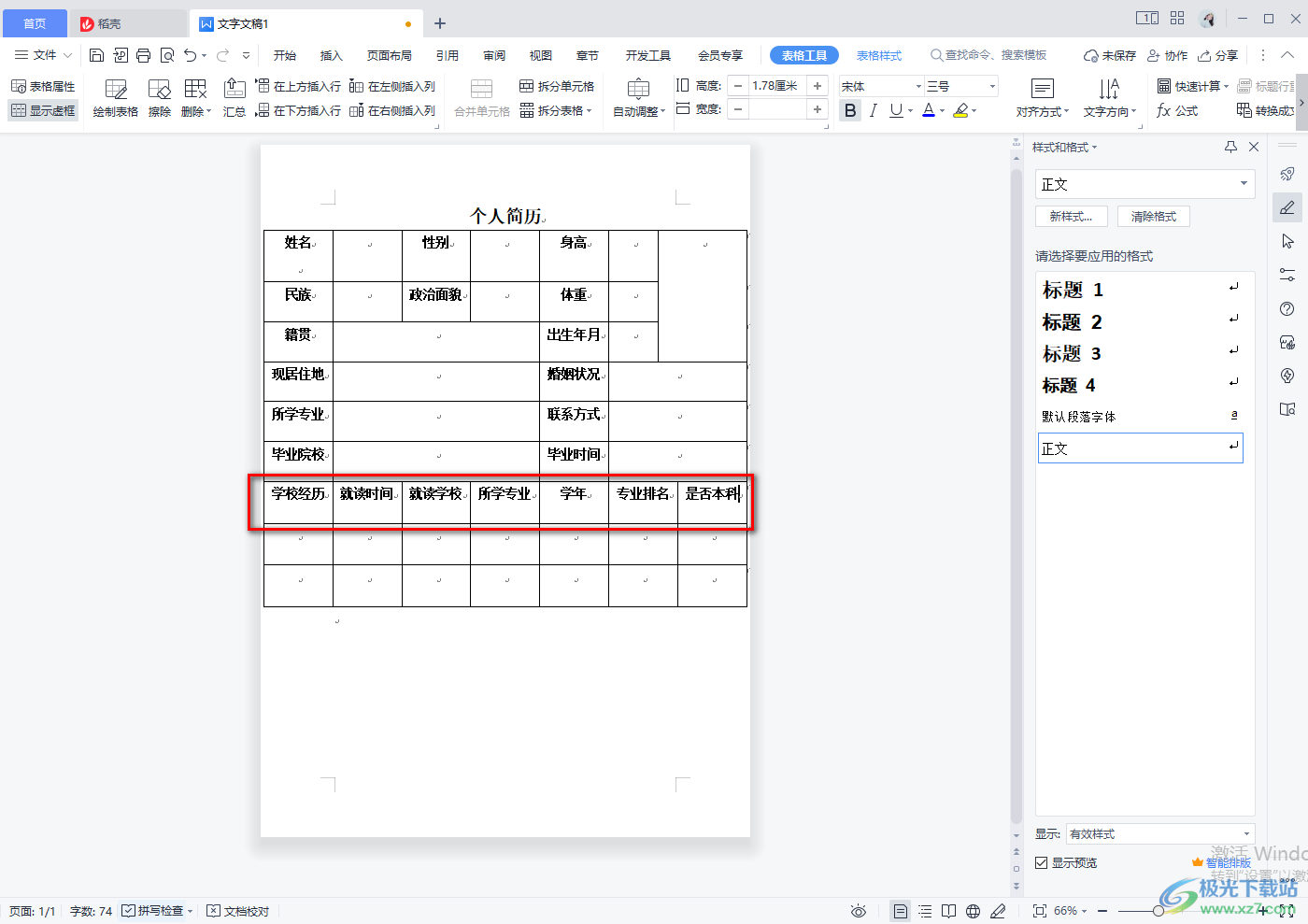Open a new tab with plus button

tap(440, 23)
